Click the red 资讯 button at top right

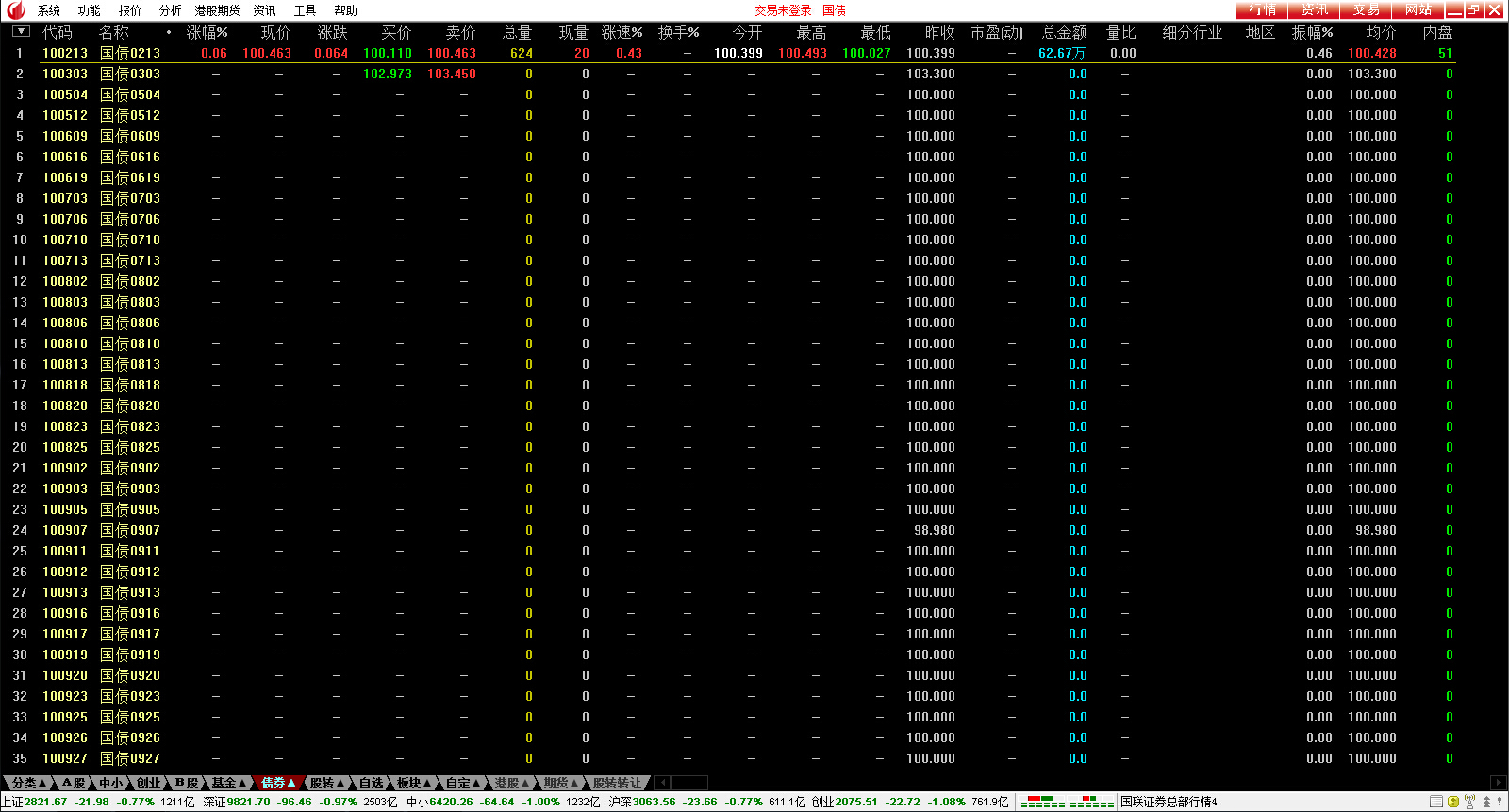tap(1314, 9)
